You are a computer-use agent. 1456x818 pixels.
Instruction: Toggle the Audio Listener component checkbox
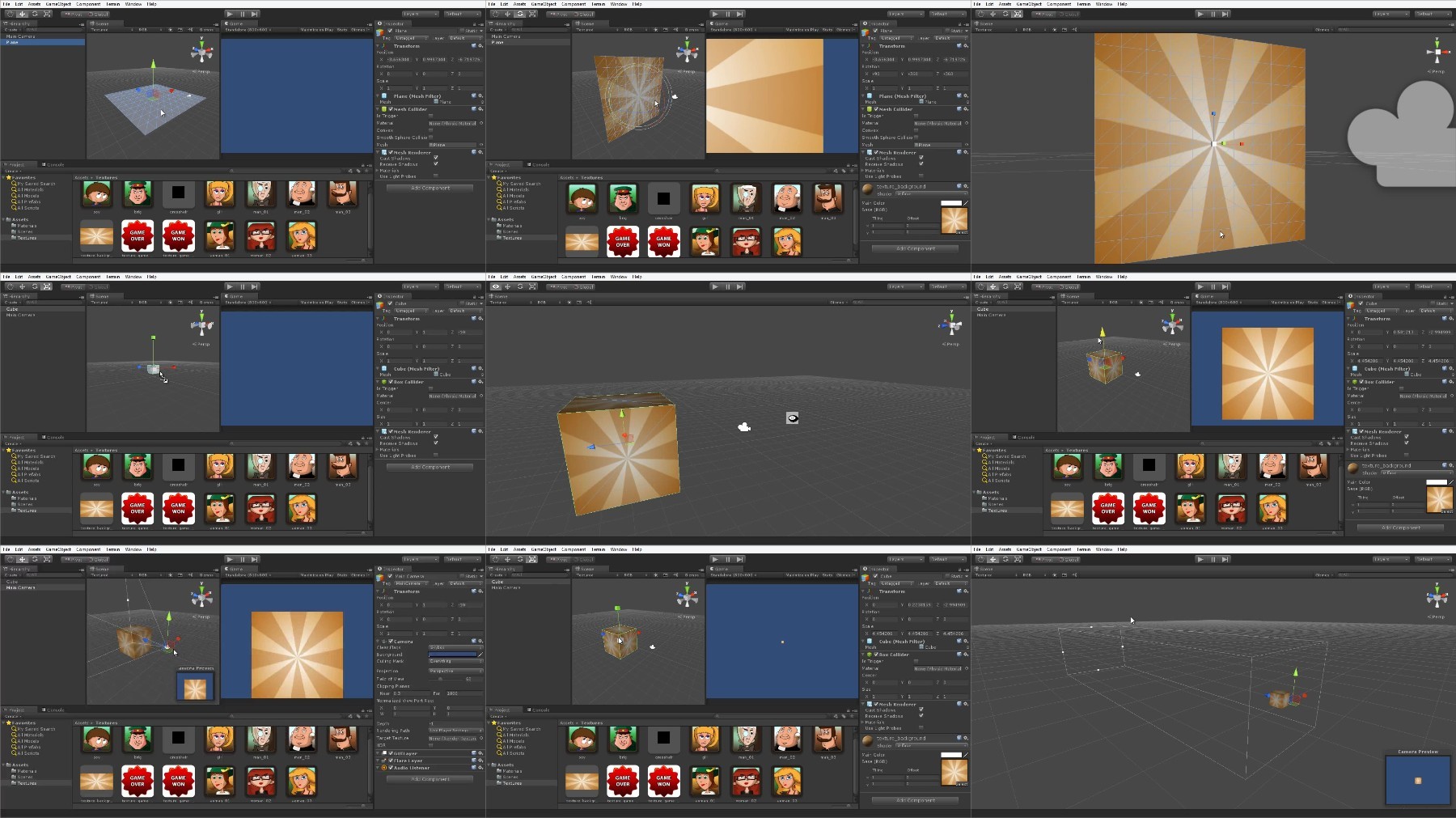pyautogui.click(x=392, y=768)
